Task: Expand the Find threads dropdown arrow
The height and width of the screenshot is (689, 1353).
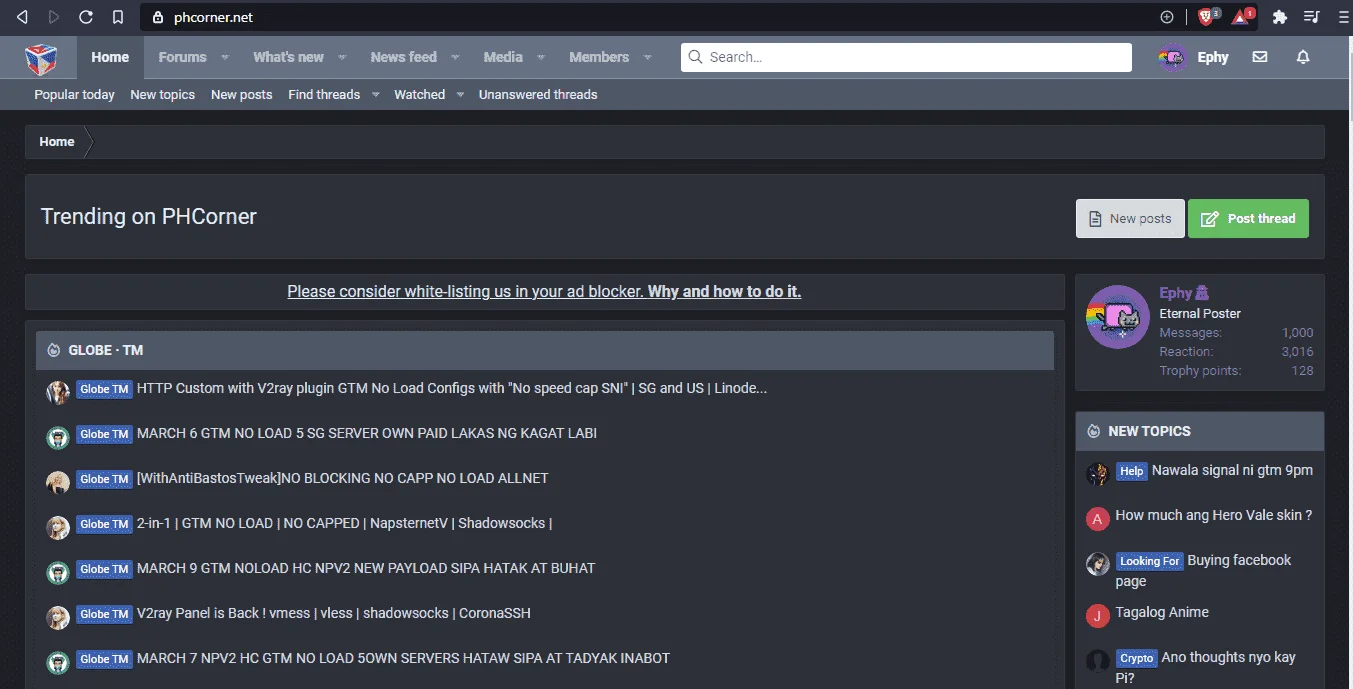Action: 375,95
